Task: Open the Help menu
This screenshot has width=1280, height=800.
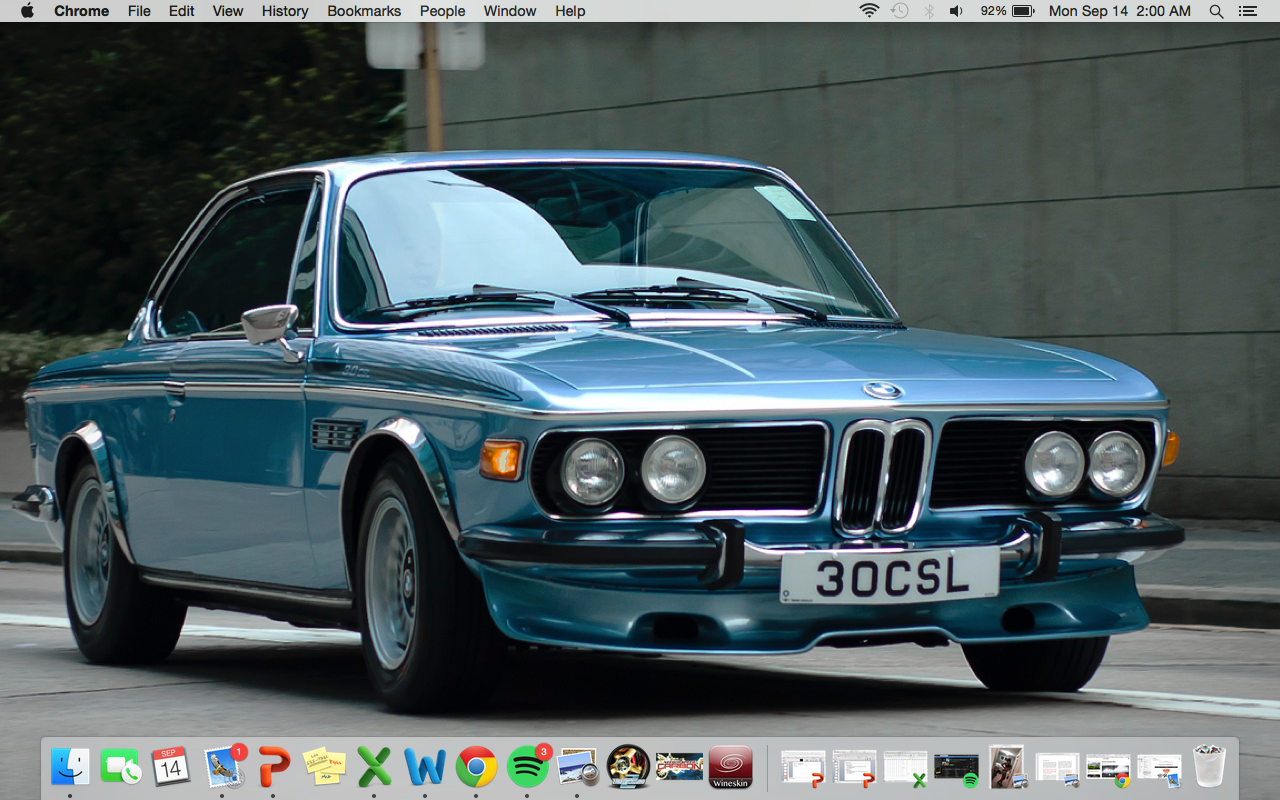Action: [570, 11]
